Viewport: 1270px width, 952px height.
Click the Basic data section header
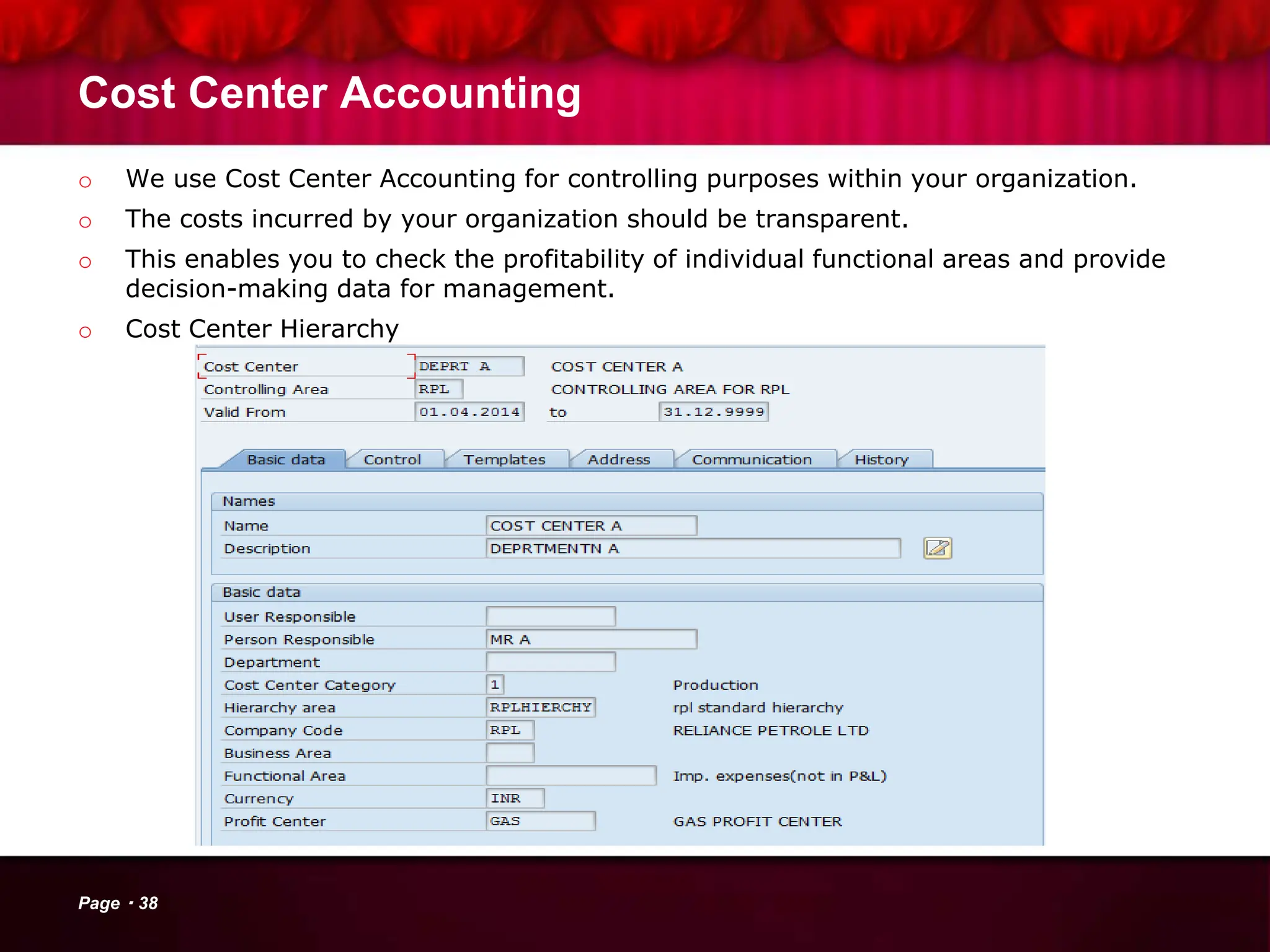(627, 593)
